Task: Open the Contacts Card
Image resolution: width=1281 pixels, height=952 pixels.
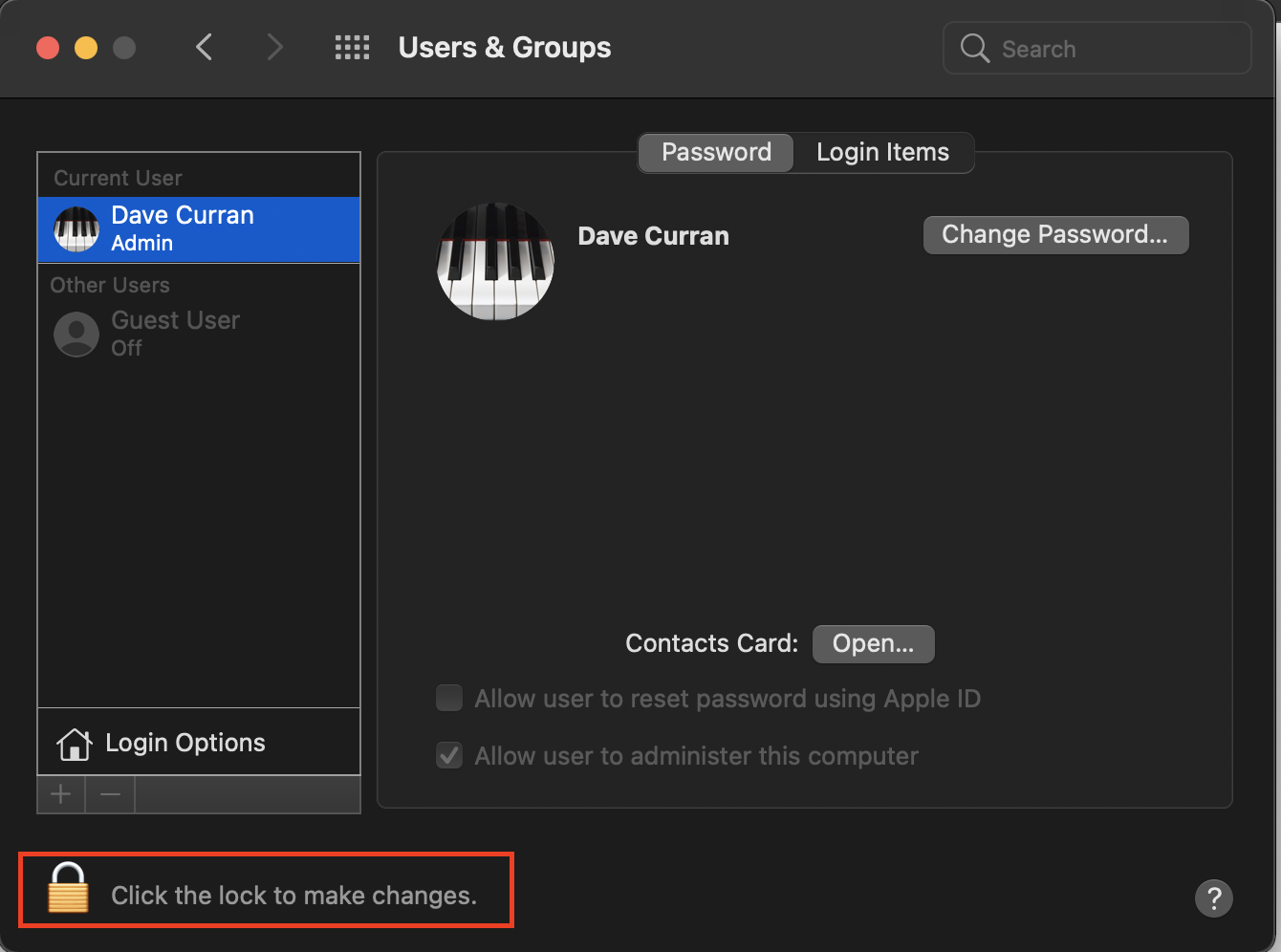Action: tap(873, 644)
